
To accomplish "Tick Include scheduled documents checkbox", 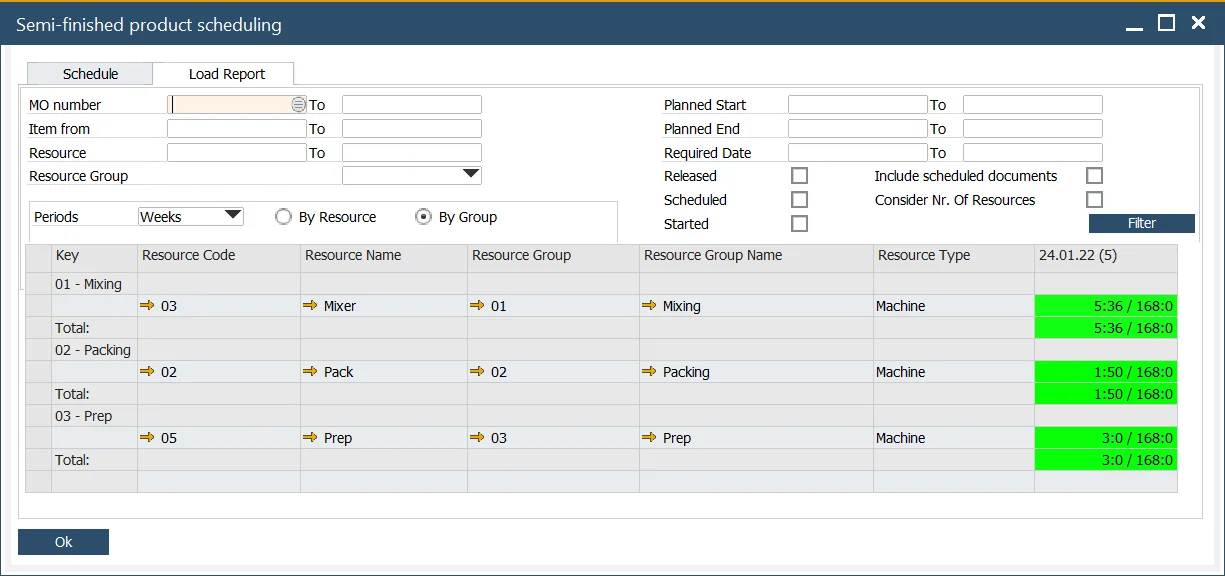I will (1094, 176).
